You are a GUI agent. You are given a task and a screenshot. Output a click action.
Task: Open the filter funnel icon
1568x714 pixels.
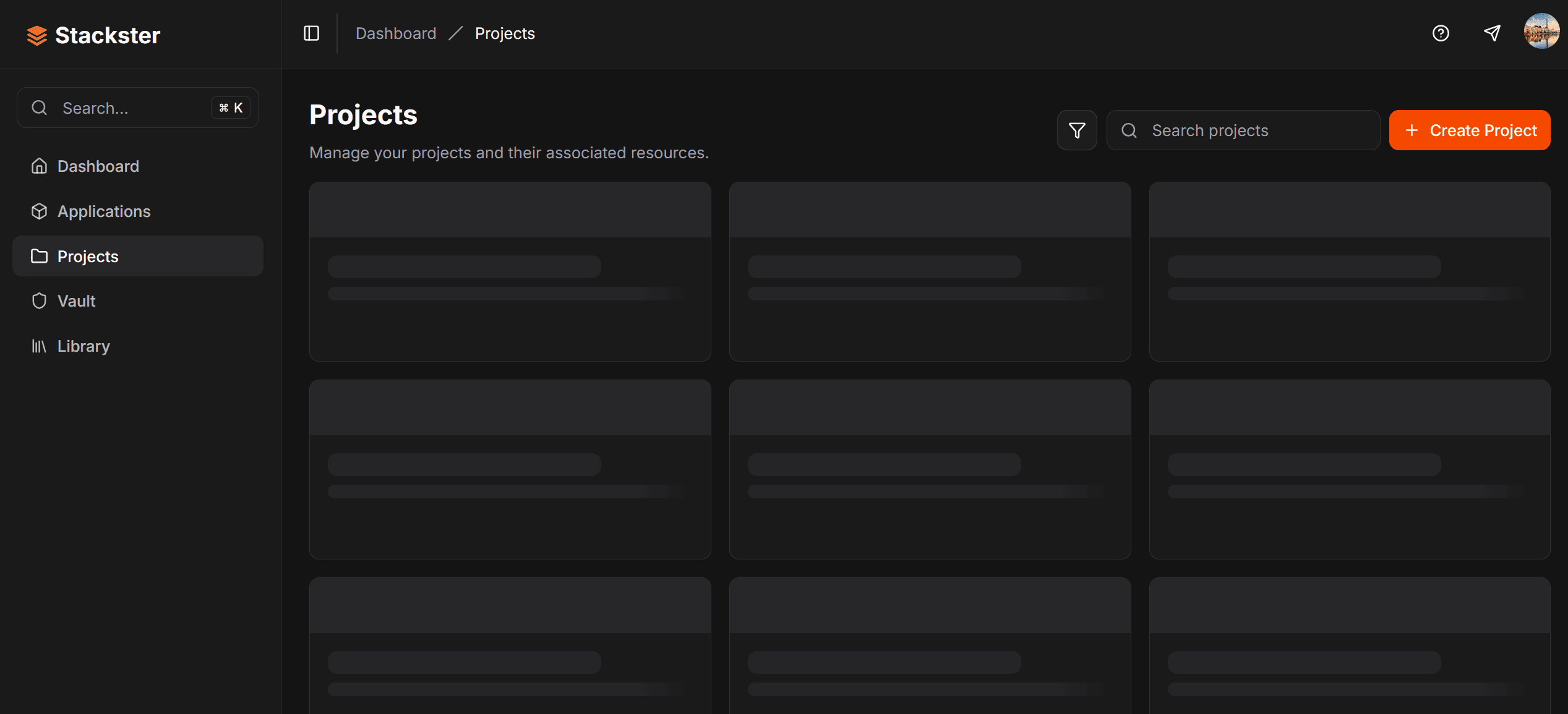click(1076, 130)
